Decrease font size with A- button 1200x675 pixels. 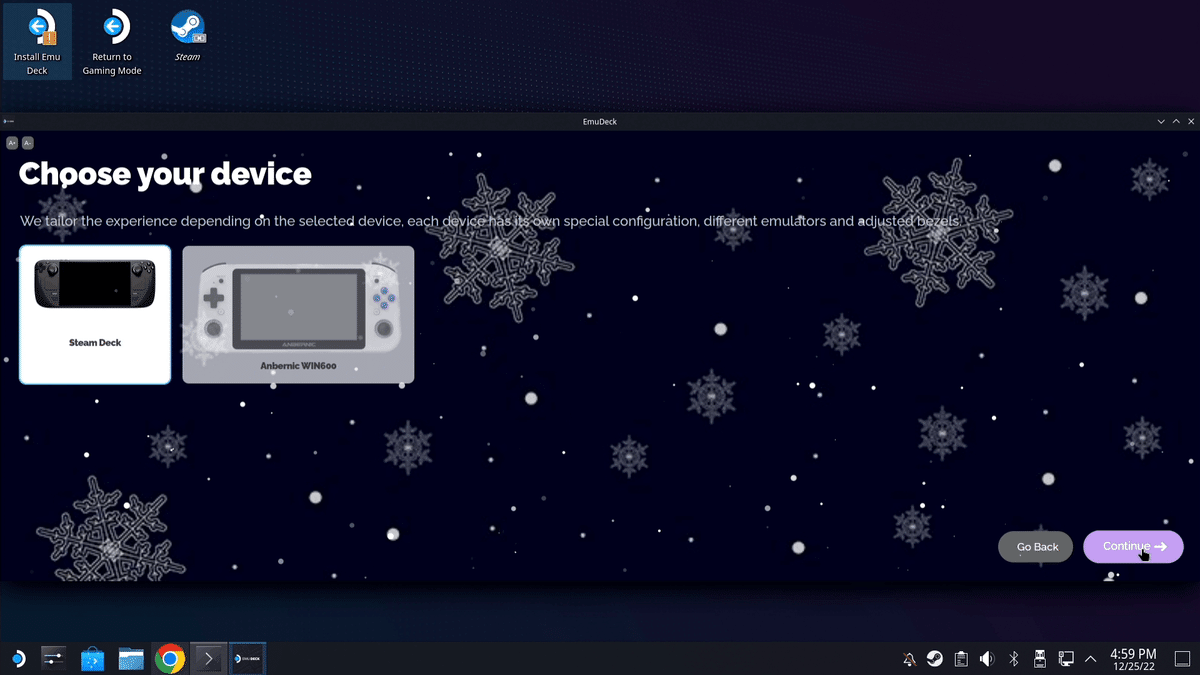(x=28, y=143)
